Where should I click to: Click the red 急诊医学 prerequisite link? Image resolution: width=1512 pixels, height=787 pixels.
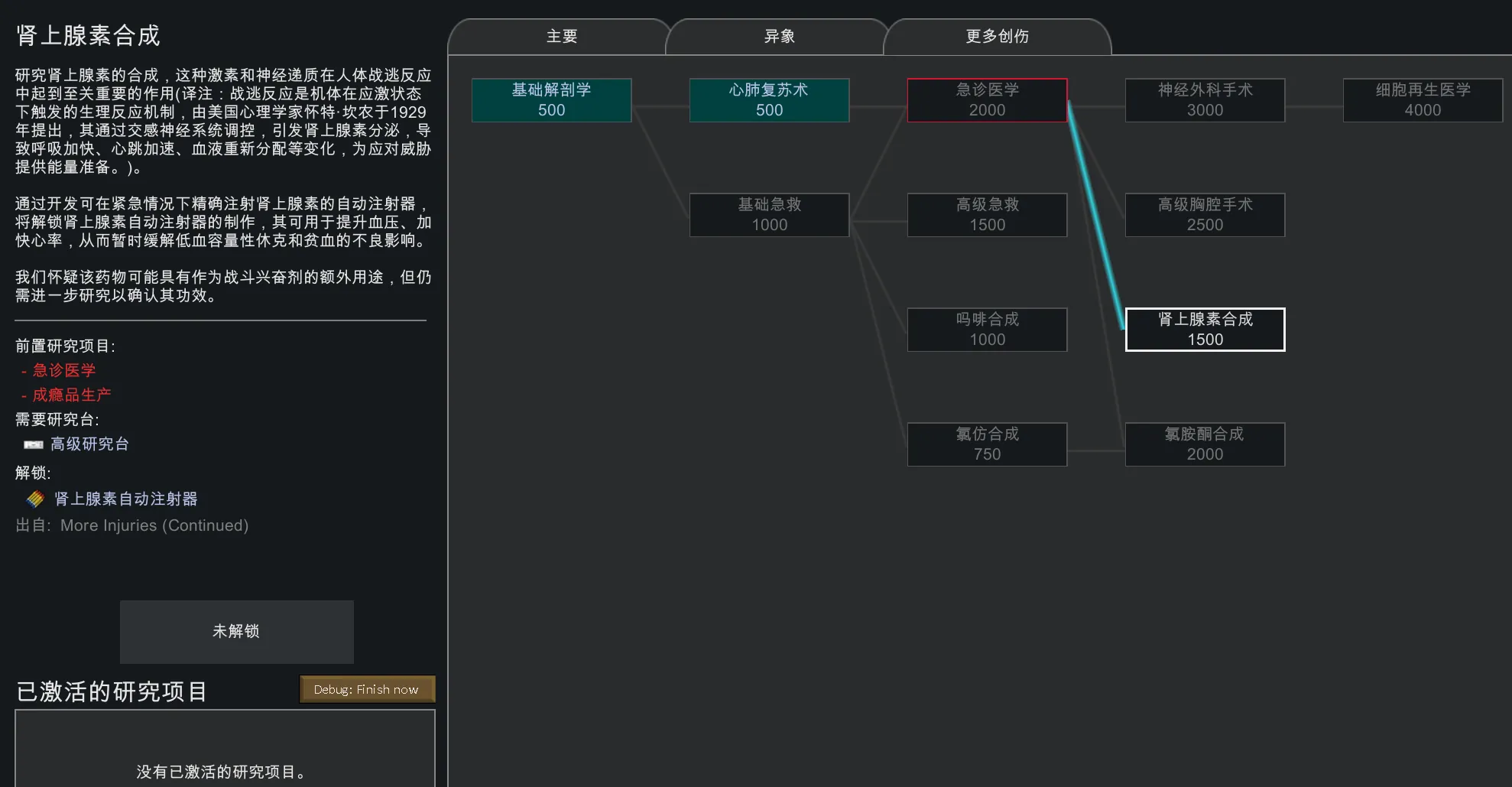pyautogui.click(x=64, y=371)
